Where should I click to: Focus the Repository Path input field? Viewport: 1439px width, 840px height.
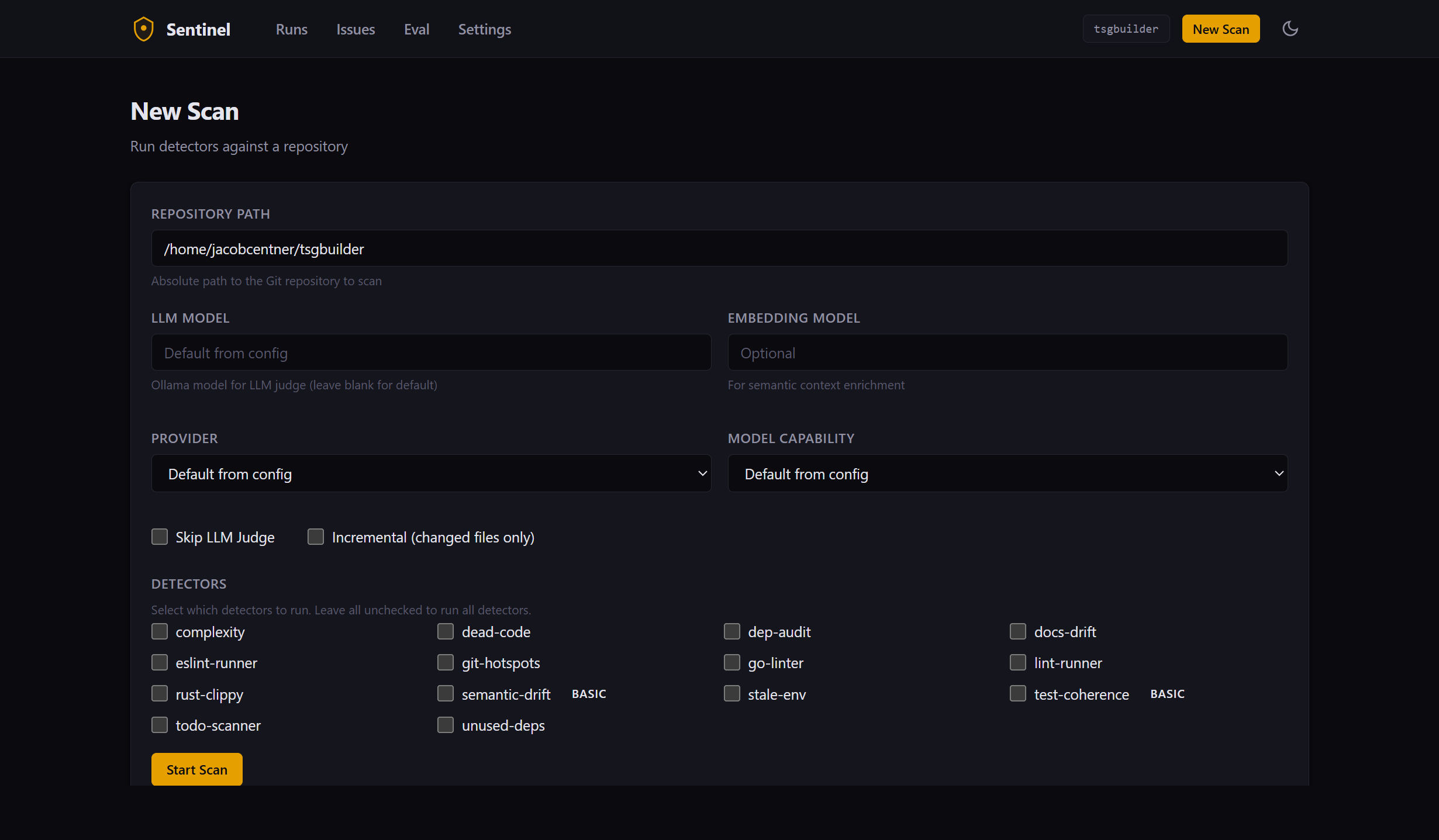click(x=719, y=248)
